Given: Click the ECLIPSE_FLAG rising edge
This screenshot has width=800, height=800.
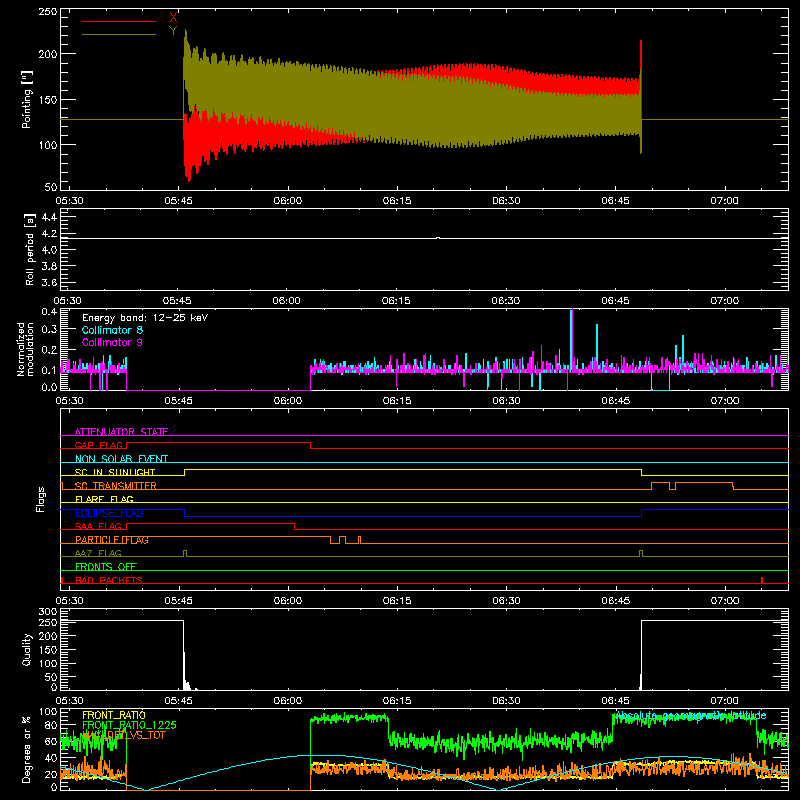Looking at the screenshot, I should point(641,513).
